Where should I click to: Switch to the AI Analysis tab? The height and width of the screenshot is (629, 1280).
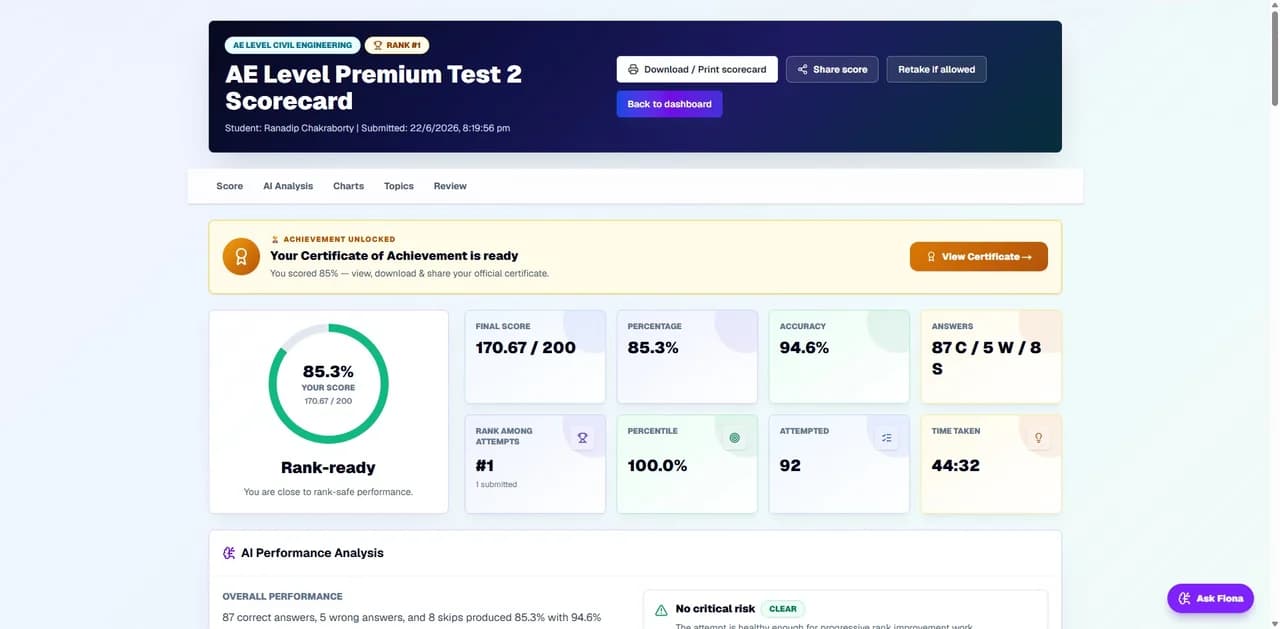tap(288, 186)
